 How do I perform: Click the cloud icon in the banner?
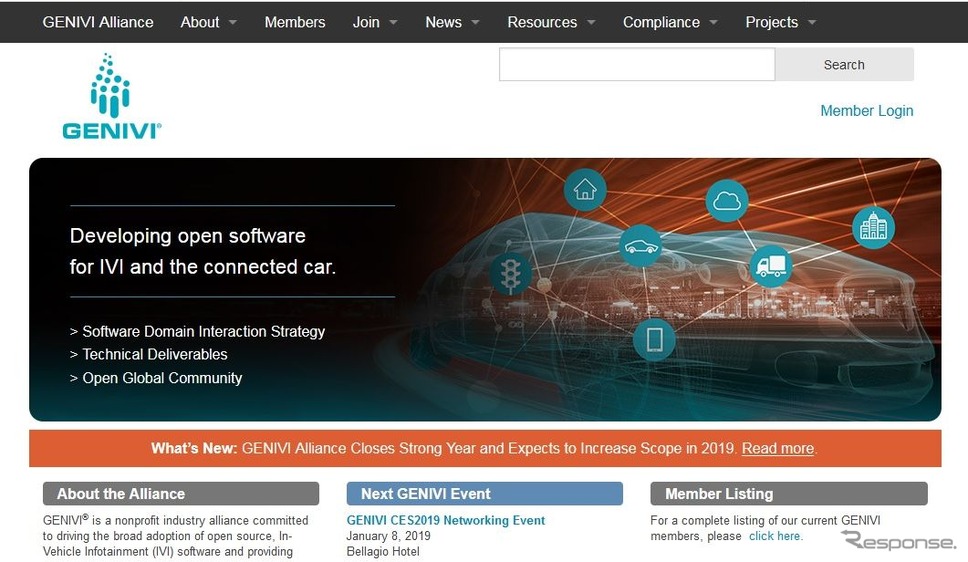click(727, 201)
